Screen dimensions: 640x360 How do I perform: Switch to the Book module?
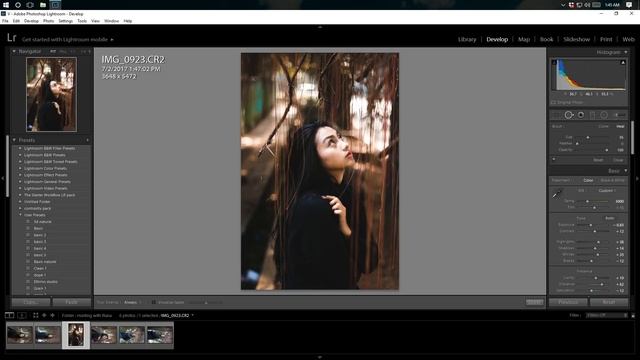(546, 39)
